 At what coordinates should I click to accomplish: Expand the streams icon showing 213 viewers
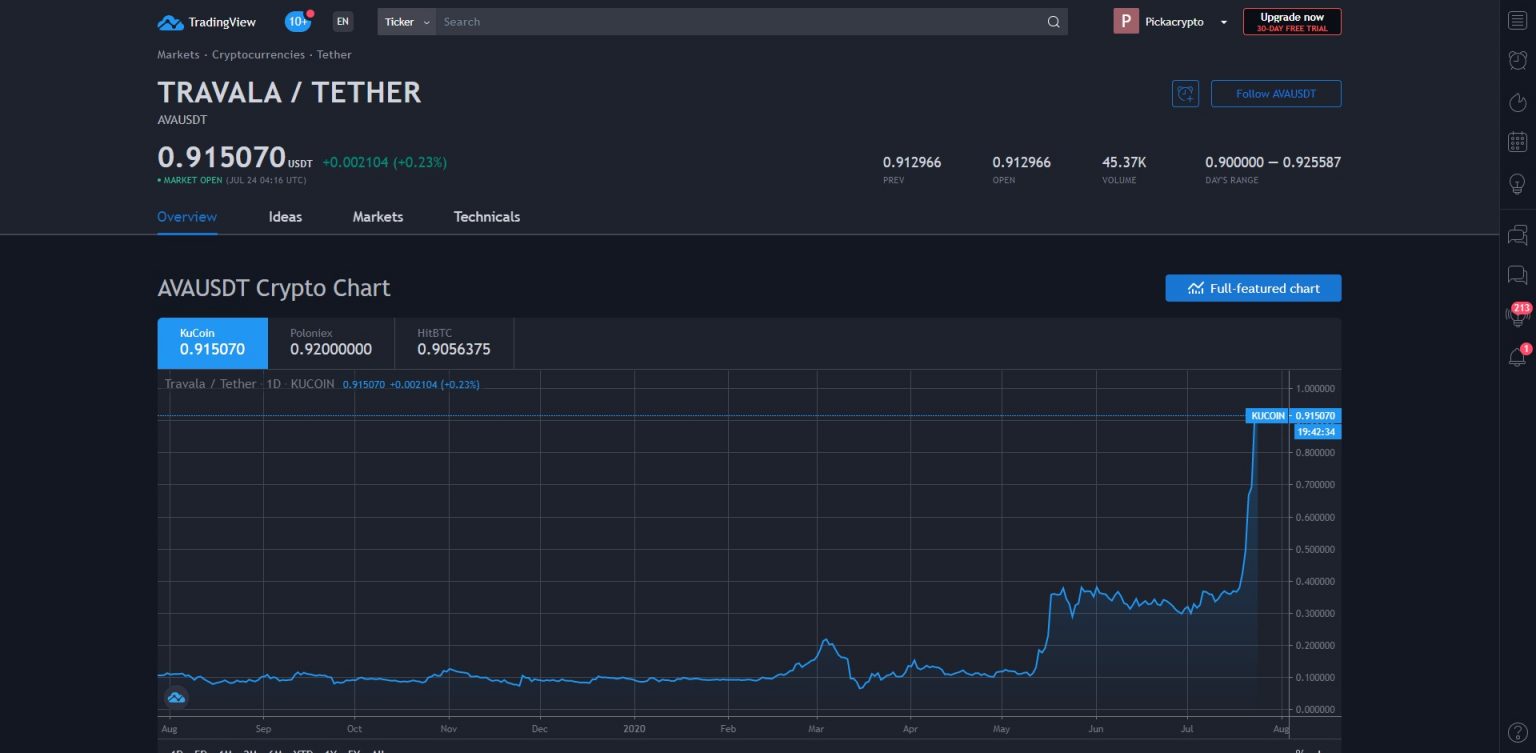pyautogui.click(x=1517, y=313)
